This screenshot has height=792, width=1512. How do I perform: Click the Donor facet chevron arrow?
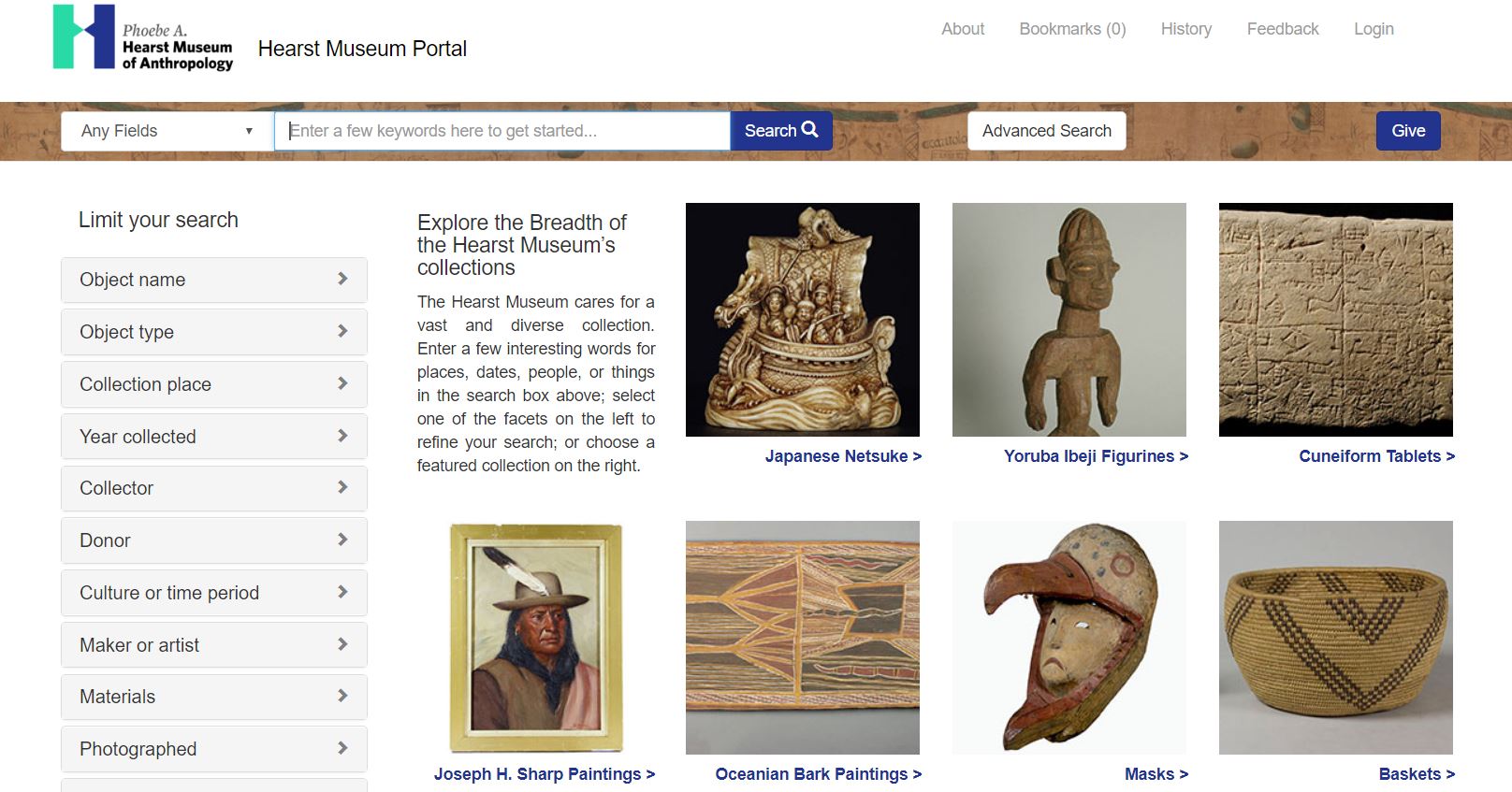point(342,540)
